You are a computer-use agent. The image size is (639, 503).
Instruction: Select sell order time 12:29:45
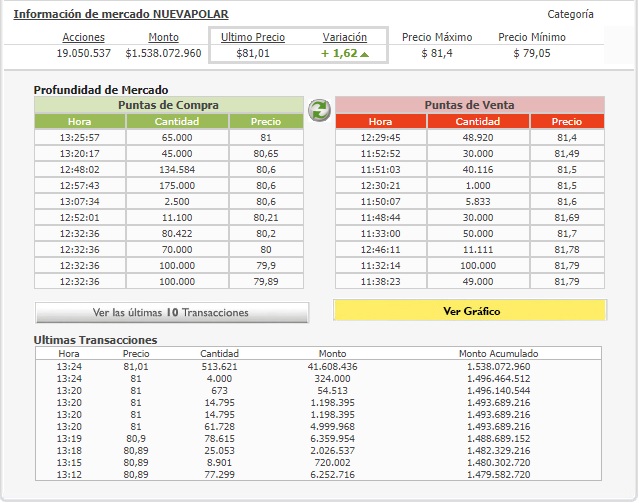(x=380, y=138)
